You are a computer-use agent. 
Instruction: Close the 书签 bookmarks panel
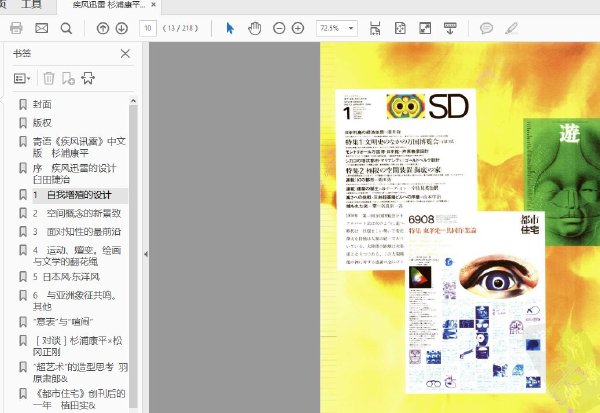coord(125,54)
